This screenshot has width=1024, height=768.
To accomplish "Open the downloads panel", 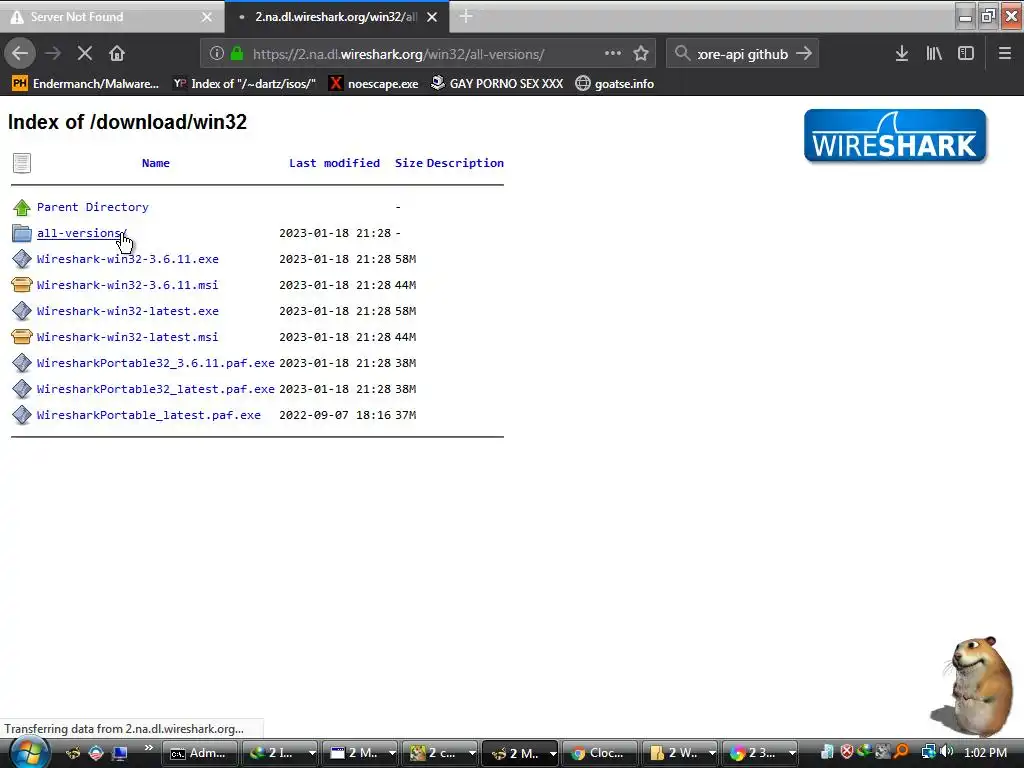I will [902, 54].
